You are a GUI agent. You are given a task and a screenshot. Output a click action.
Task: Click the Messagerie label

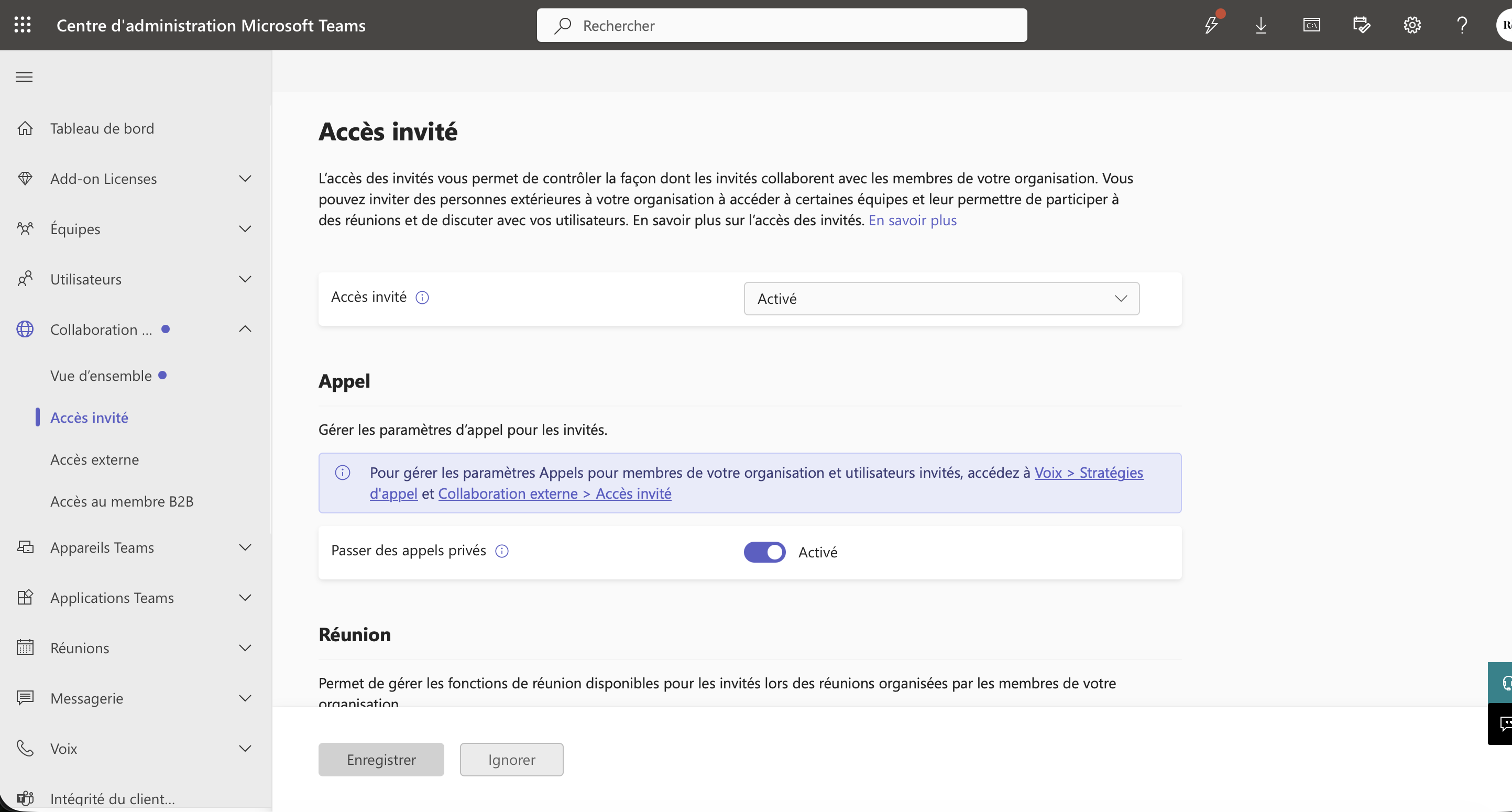click(87, 698)
